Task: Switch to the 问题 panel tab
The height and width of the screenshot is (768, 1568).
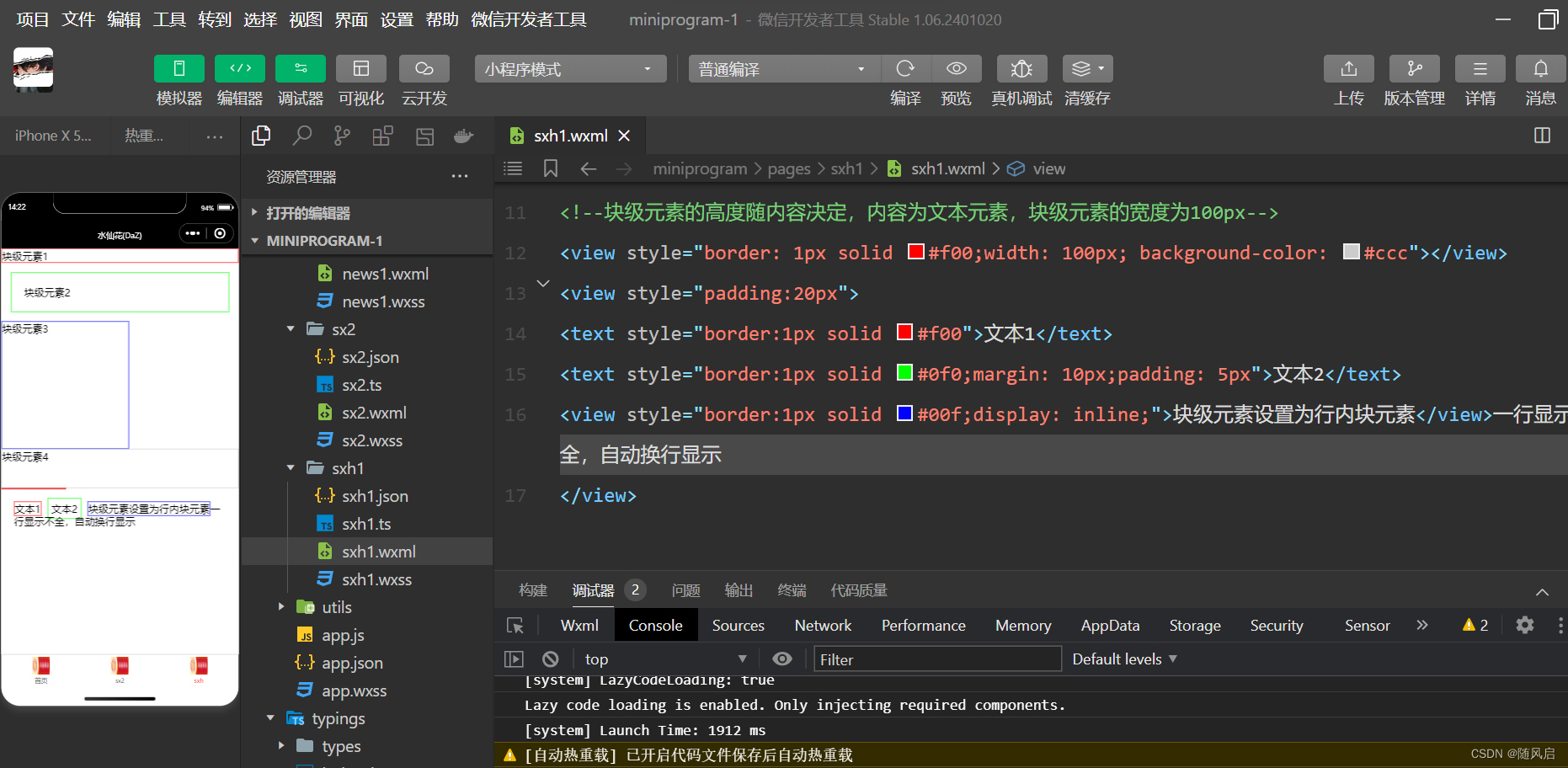Action: tap(686, 590)
